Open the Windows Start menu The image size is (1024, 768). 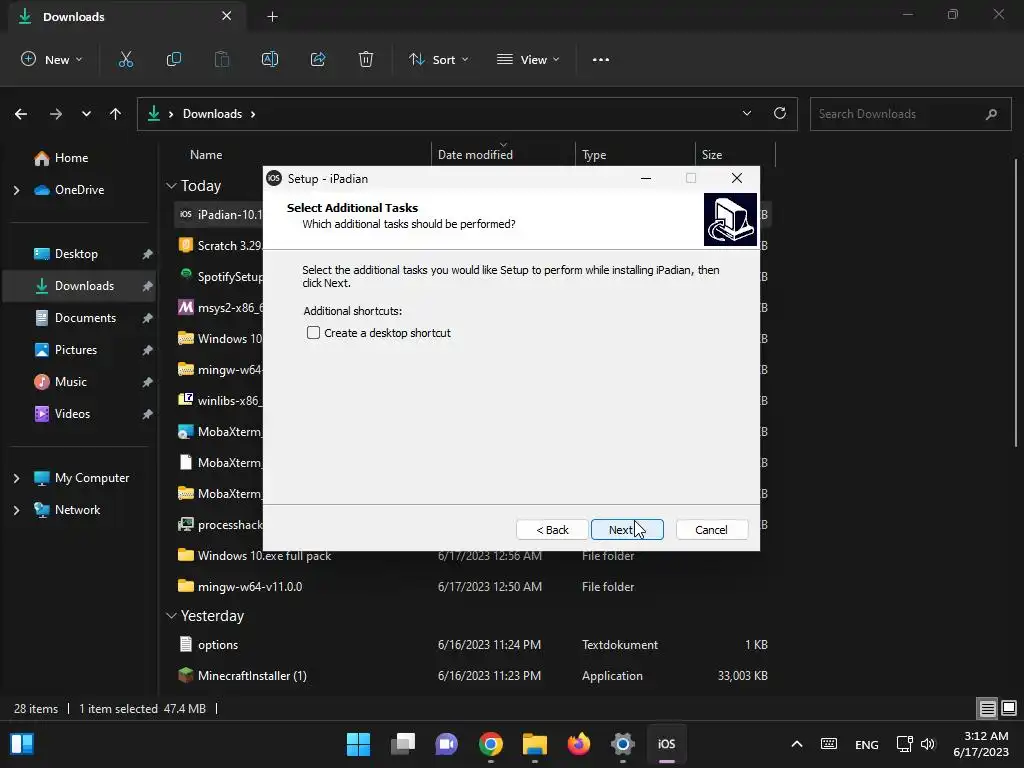point(358,744)
